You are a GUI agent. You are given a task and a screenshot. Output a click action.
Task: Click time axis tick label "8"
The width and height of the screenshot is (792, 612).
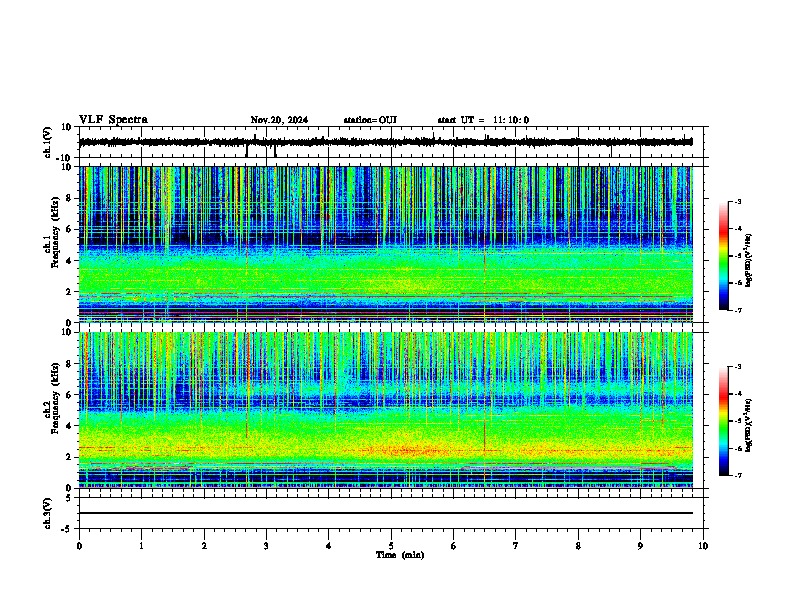click(578, 546)
